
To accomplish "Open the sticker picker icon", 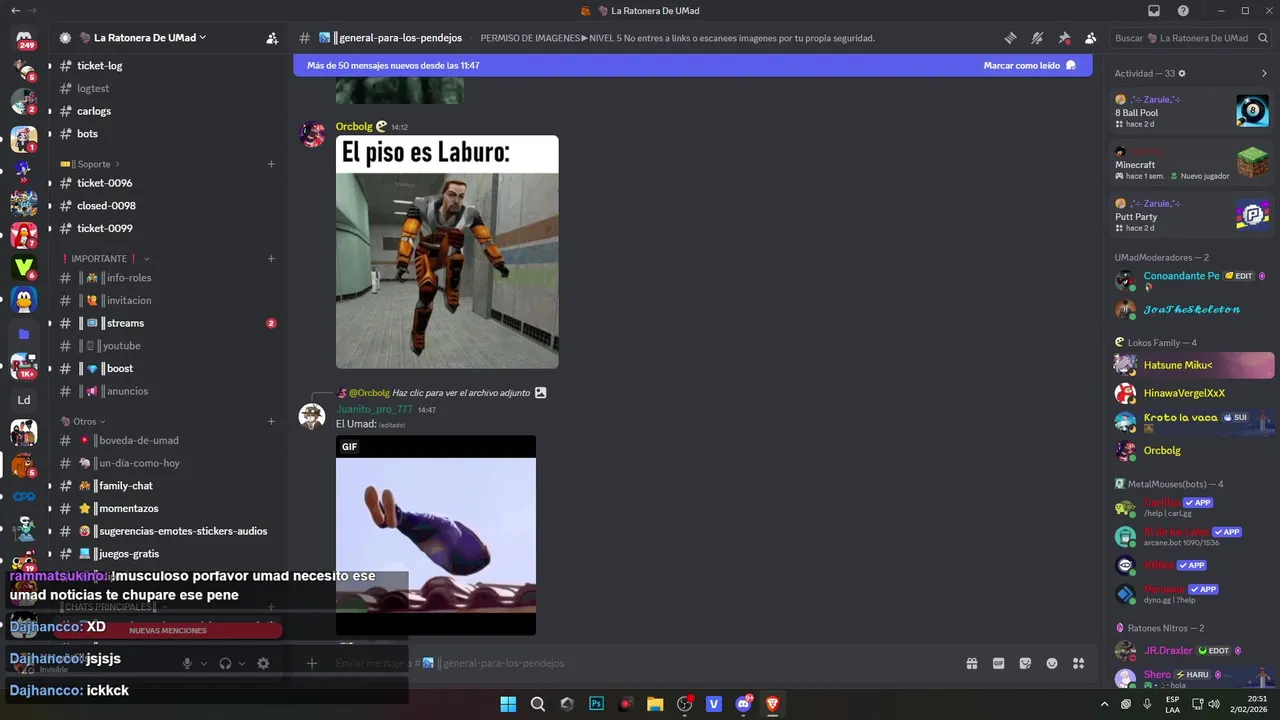I will pyautogui.click(x=1025, y=663).
